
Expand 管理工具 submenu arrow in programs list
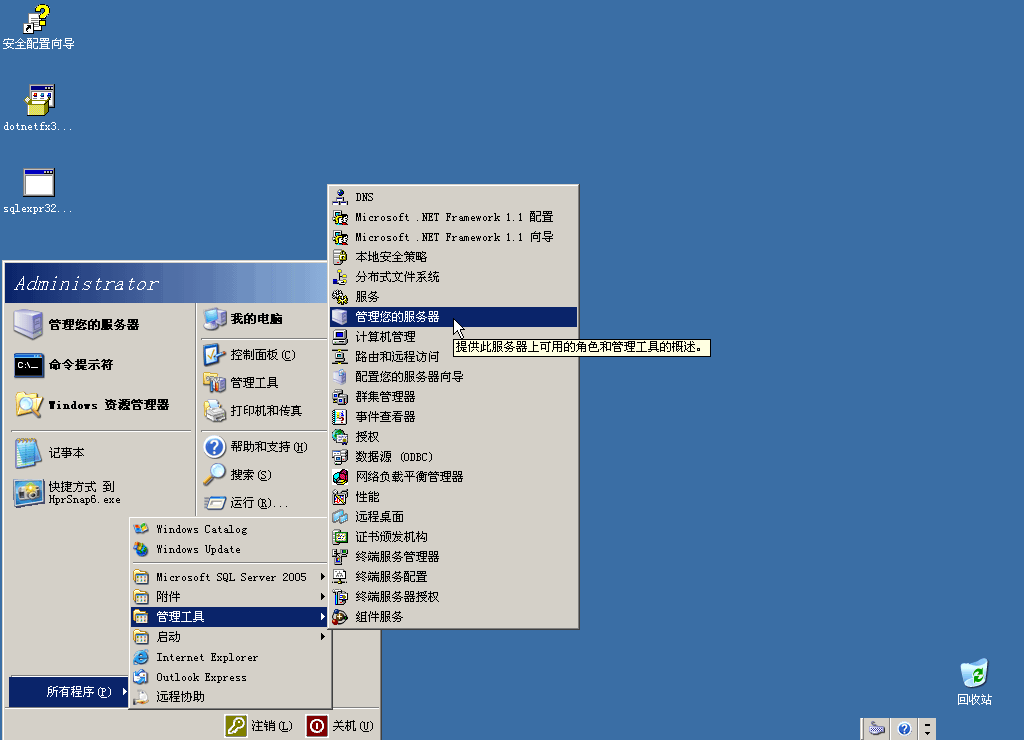tap(323, 617)
